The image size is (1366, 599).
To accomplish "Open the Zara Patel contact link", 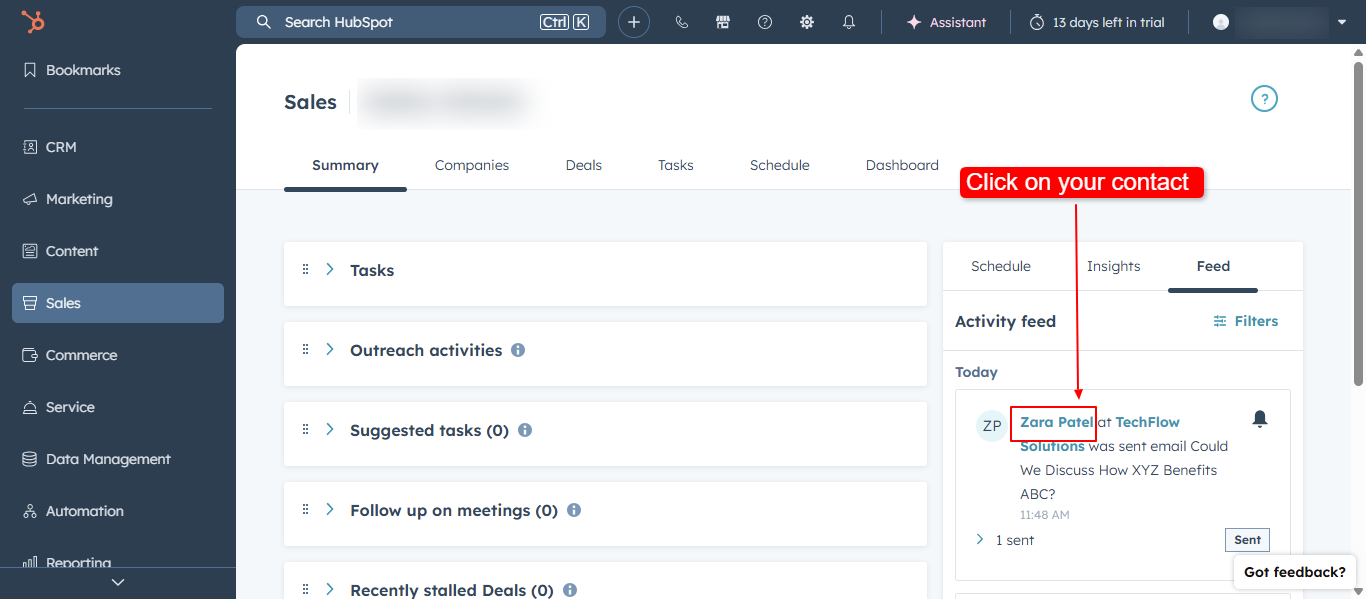I will (x=1053, y=422).
